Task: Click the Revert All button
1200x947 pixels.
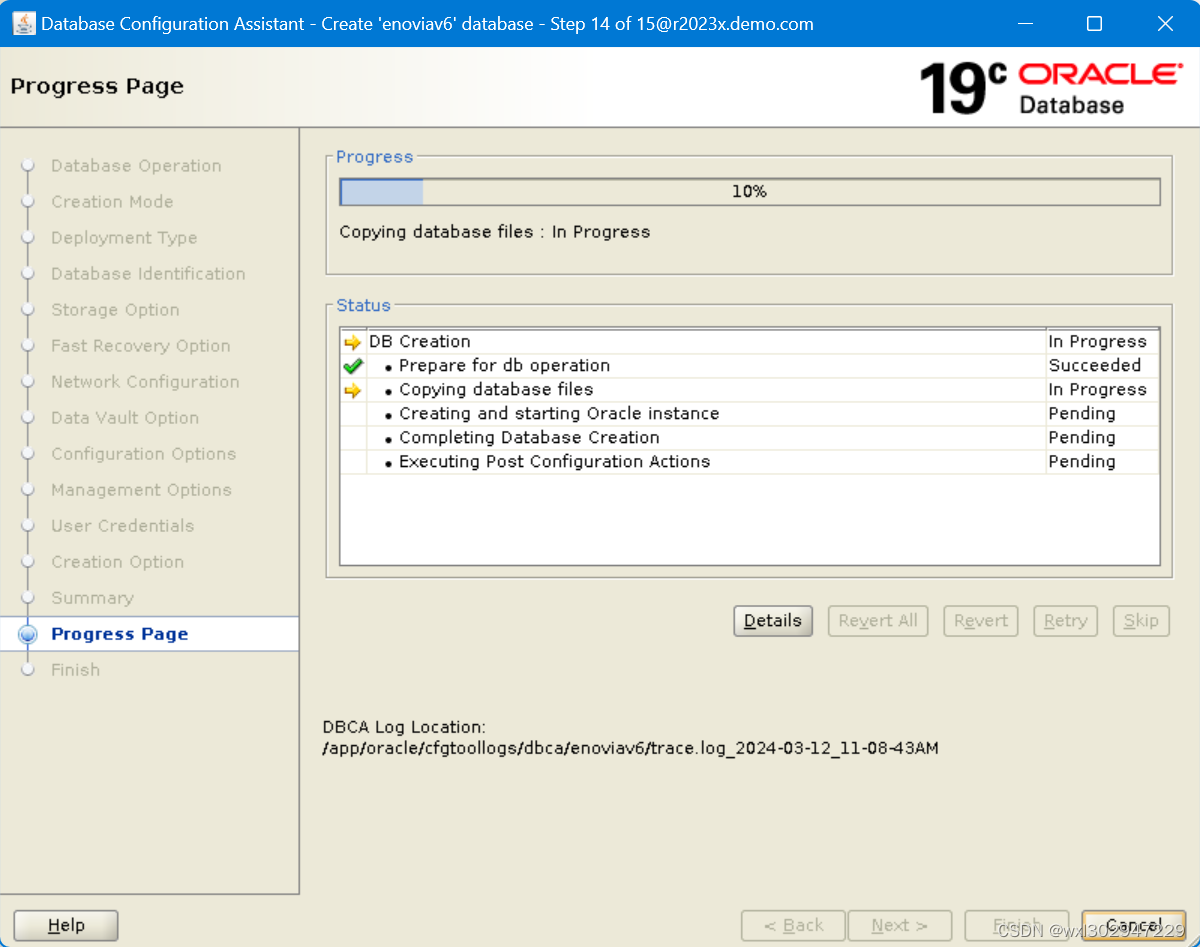Action: [878, 621]
